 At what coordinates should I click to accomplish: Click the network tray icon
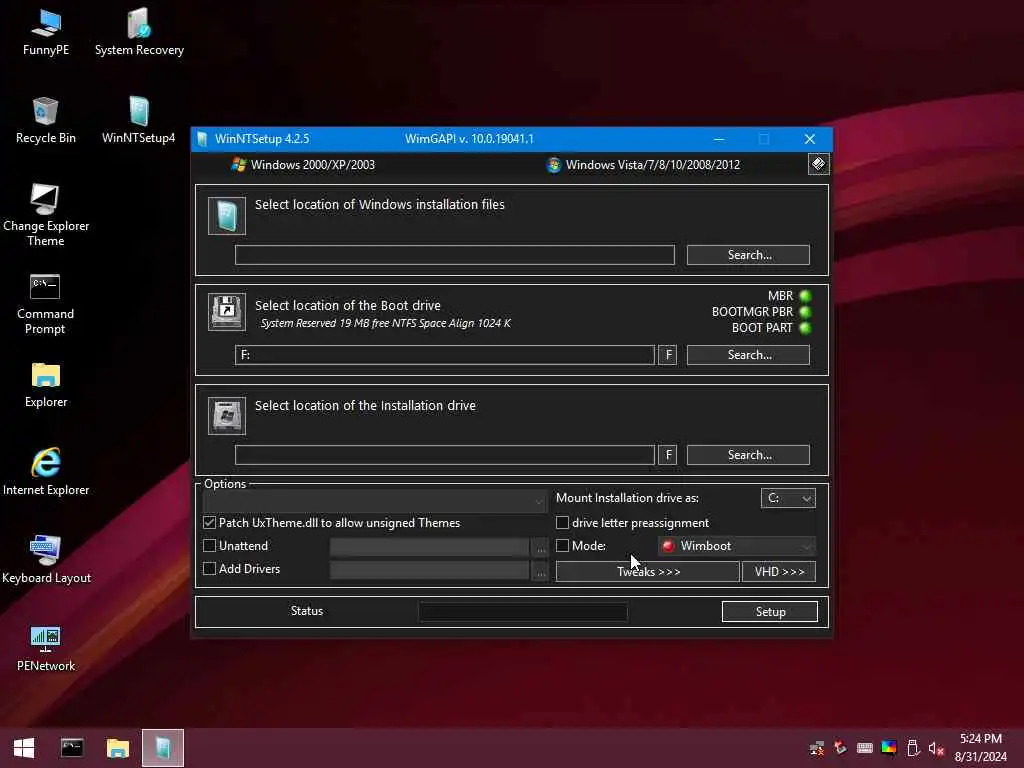pos(816,748)
